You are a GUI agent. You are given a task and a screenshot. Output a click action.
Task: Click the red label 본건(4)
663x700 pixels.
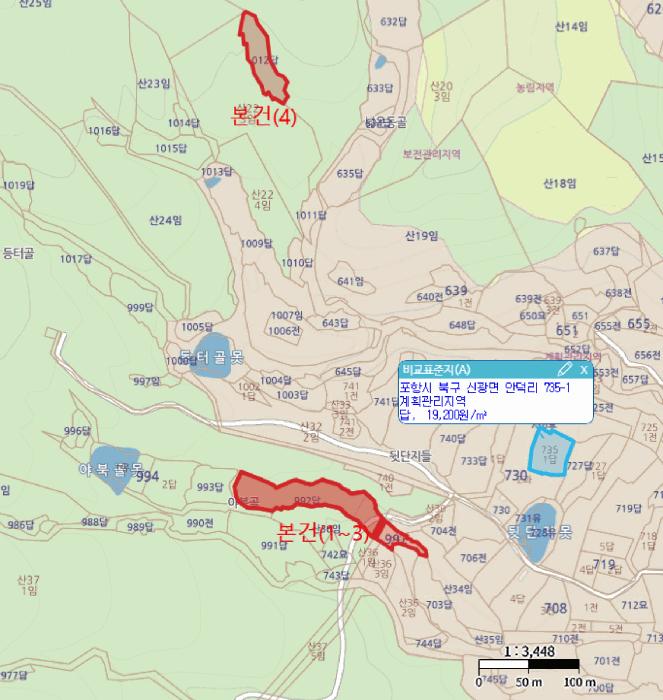[263, 116]
